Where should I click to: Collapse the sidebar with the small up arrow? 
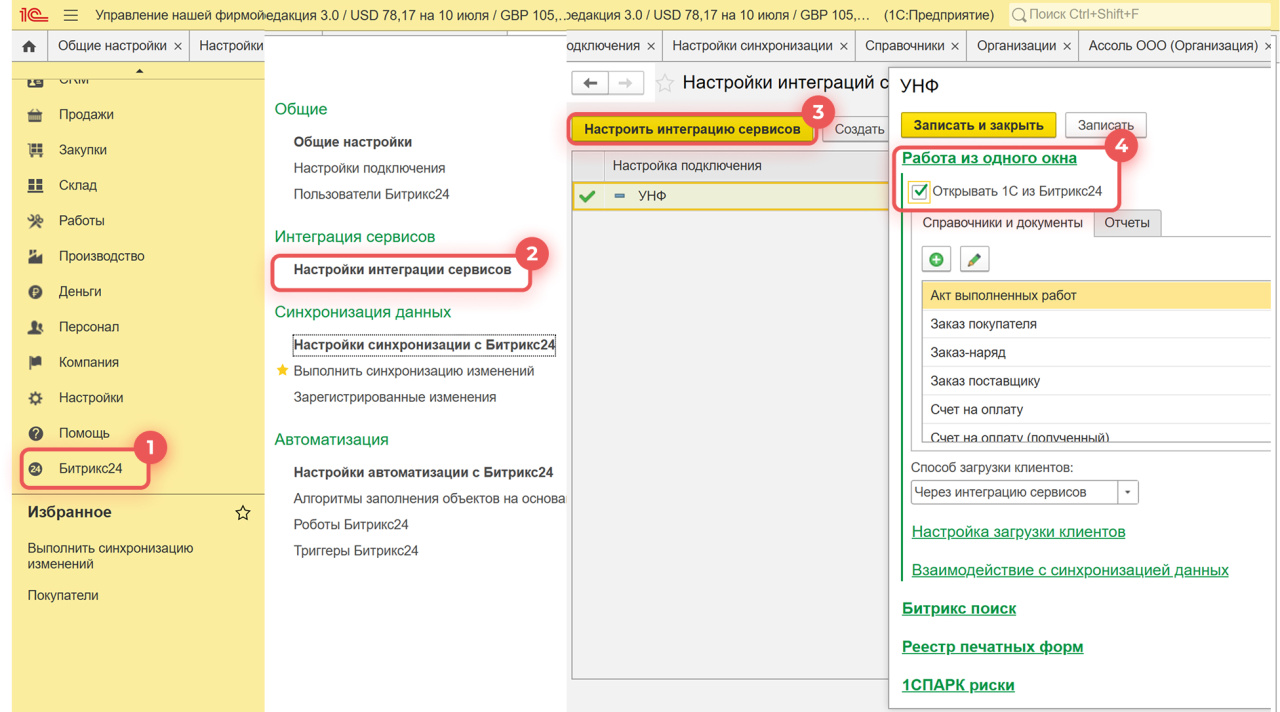coord(139,70)
